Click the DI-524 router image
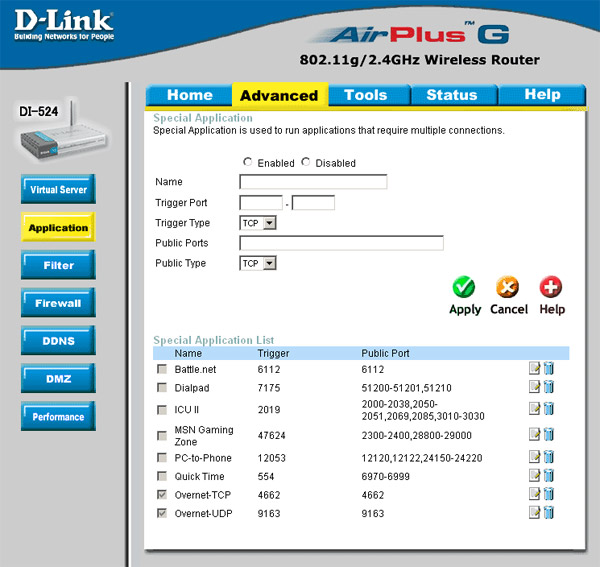Image resolution: width=600 pixels, height=567 pixels. (x=63, y=130)
